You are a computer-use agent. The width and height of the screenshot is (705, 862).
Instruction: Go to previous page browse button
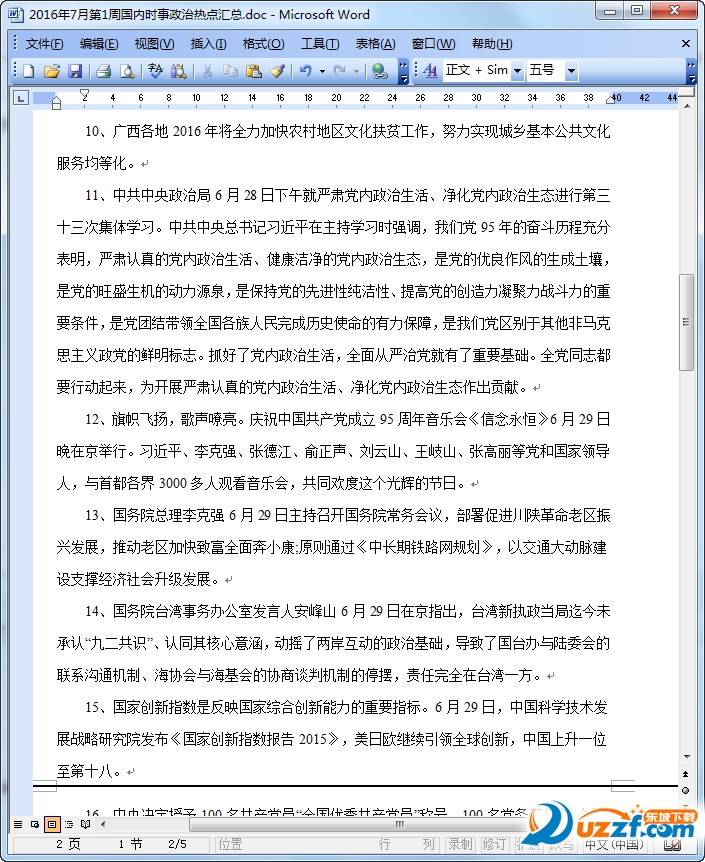(x=686, y=775)
